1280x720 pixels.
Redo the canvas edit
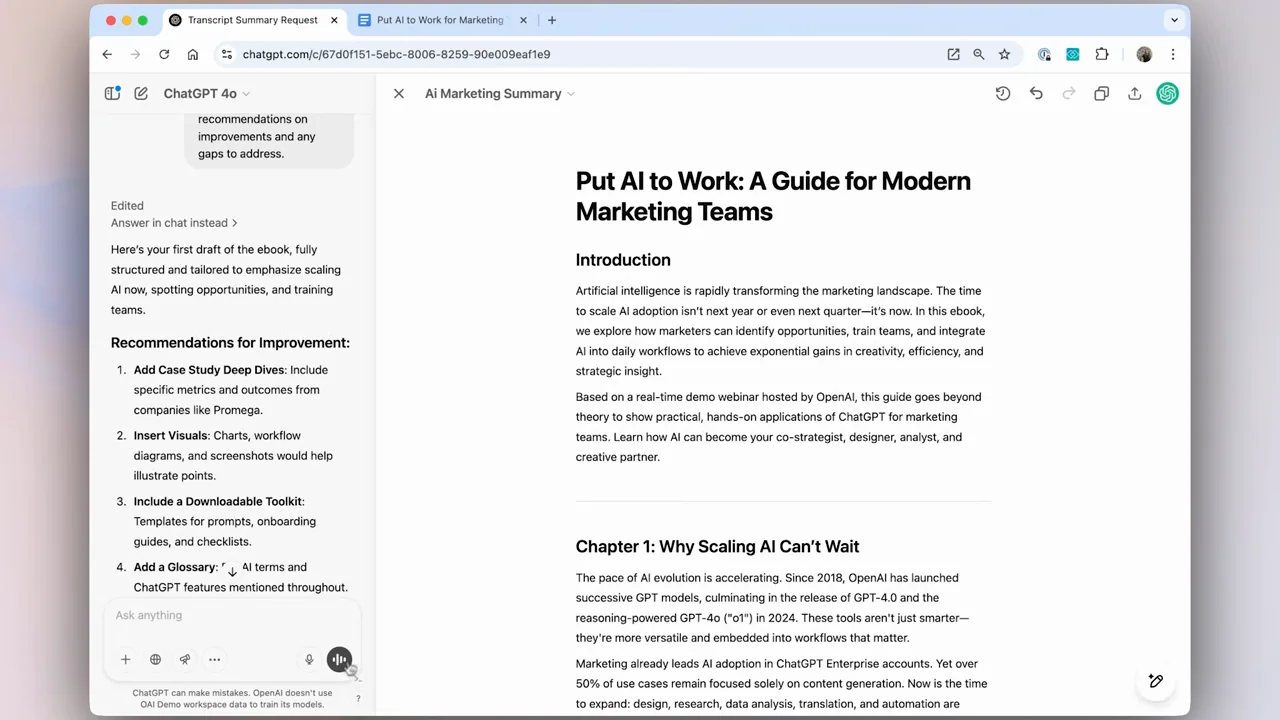(x=1069, y=93)
